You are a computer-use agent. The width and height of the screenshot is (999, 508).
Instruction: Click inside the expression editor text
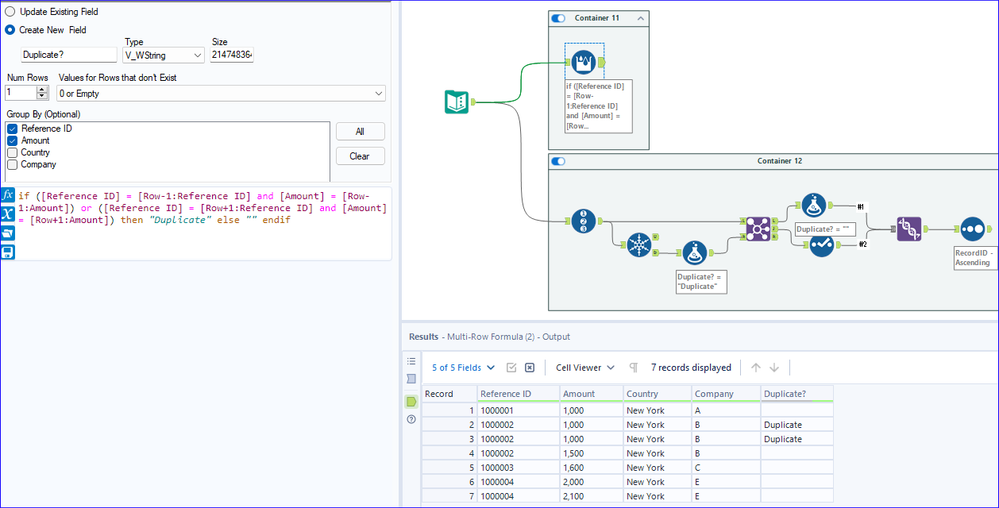click(x=203, y=208)
